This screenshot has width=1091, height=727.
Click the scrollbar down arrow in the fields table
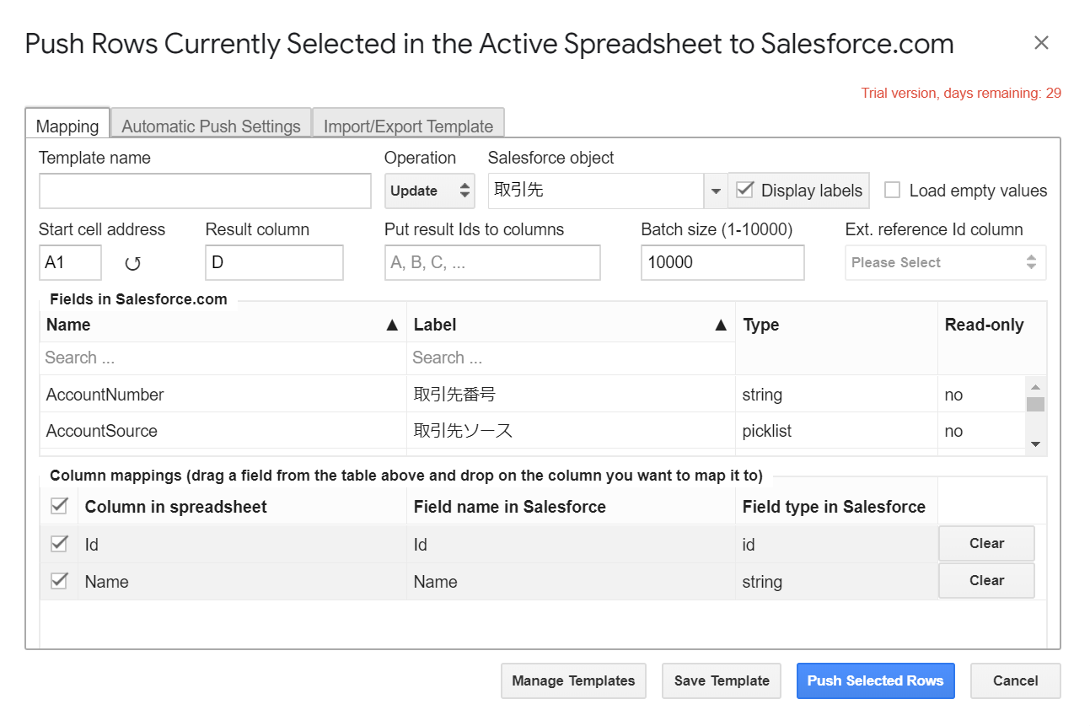(1037, 444)
